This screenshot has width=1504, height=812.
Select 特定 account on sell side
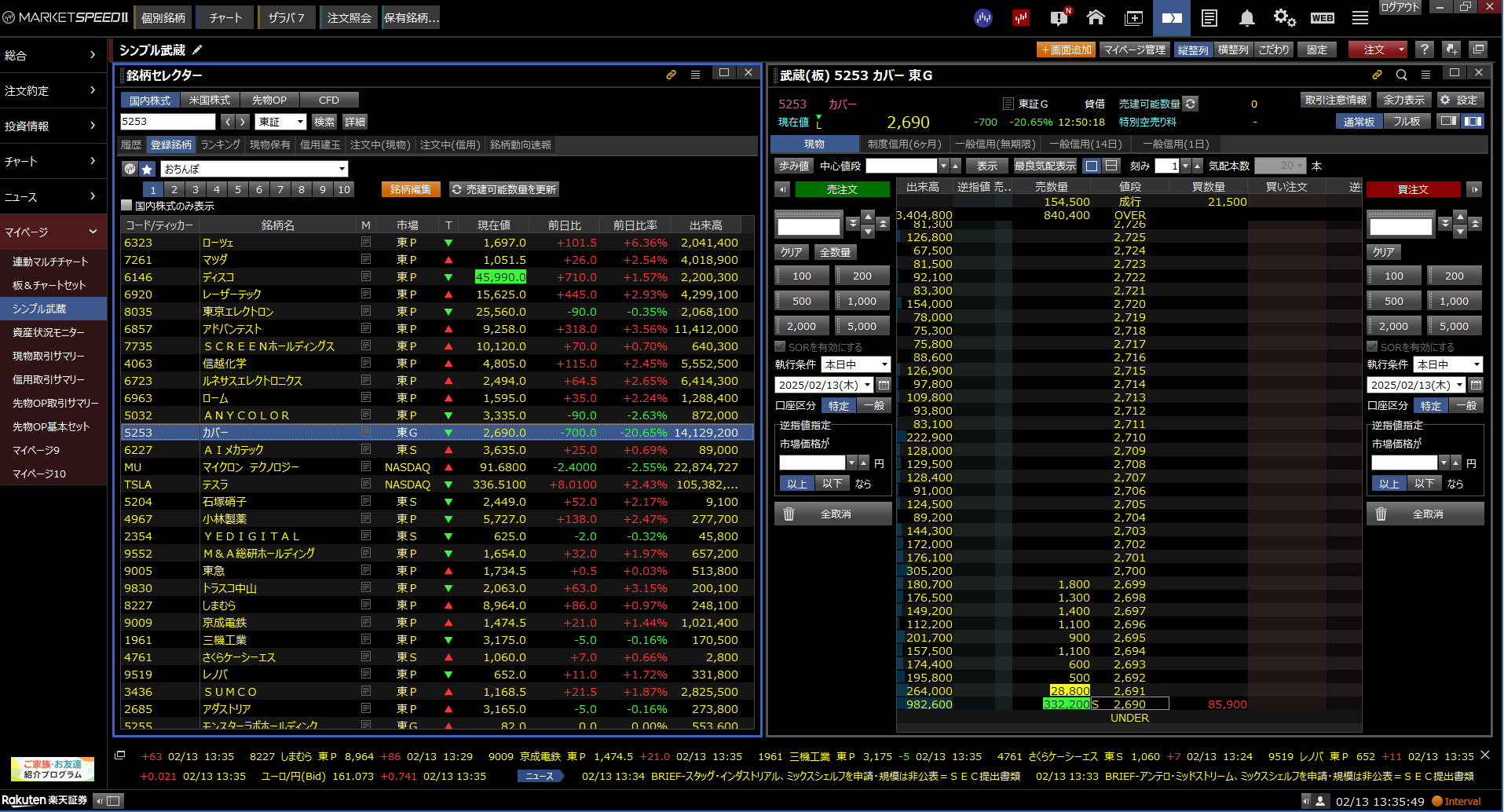click(839, 405)
